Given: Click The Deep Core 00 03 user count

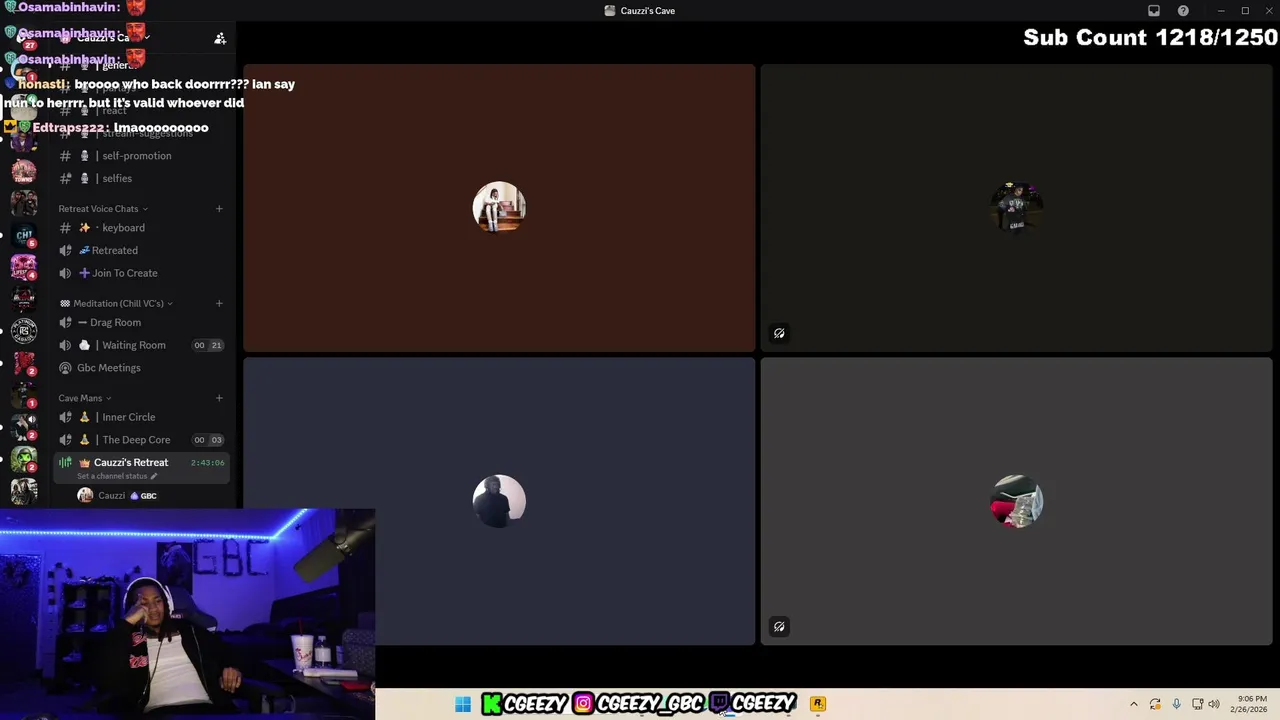Looking at the screenshot, I should pos(208,440).
